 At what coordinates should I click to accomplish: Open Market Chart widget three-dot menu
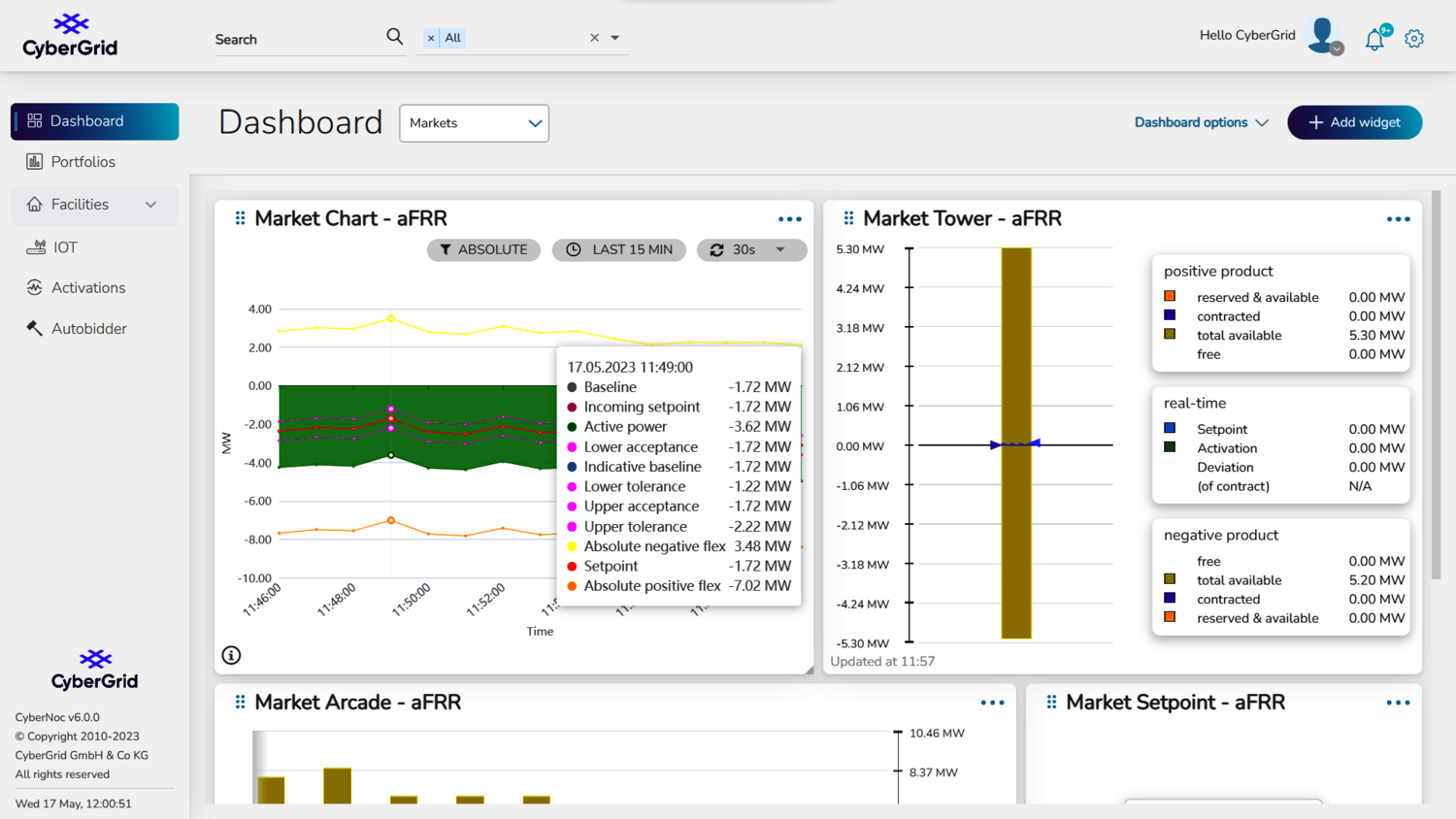pyautogui.click(x=790, y=219)
